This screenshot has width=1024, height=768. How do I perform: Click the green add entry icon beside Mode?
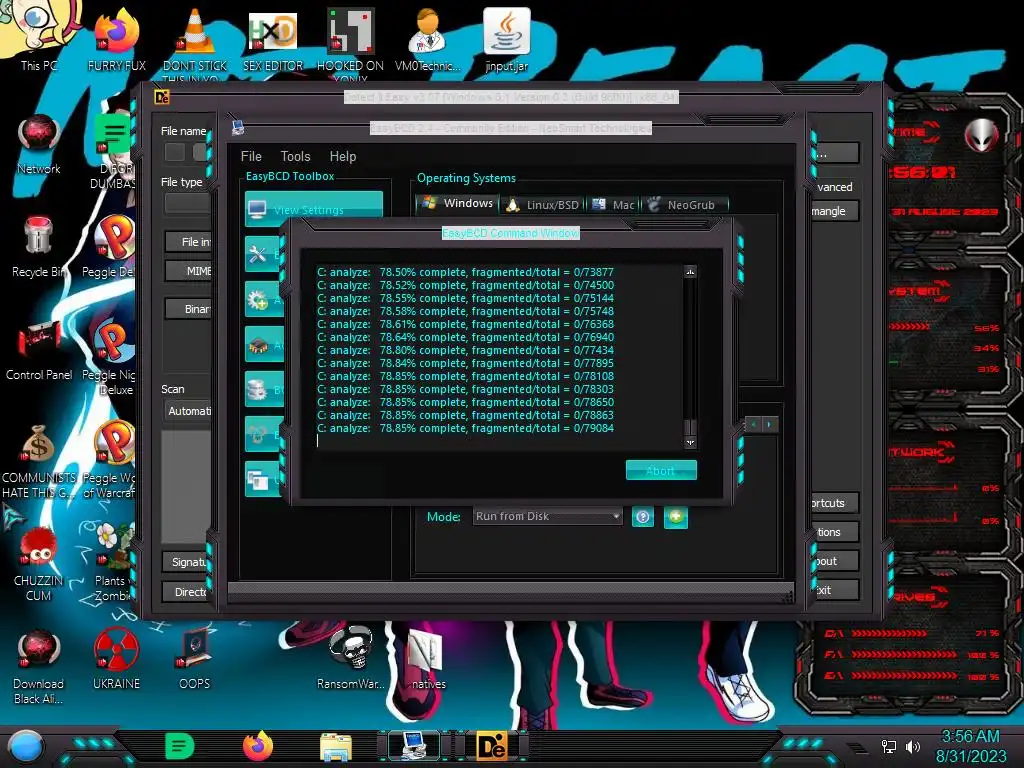click(676, 517)
